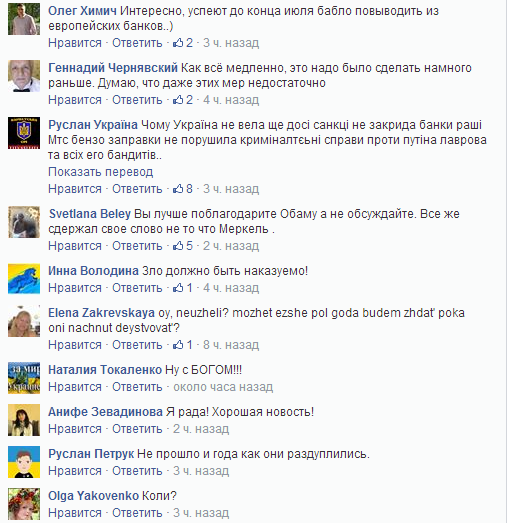Open Svetlana Beley's profile name

click(x=90, y=214)
